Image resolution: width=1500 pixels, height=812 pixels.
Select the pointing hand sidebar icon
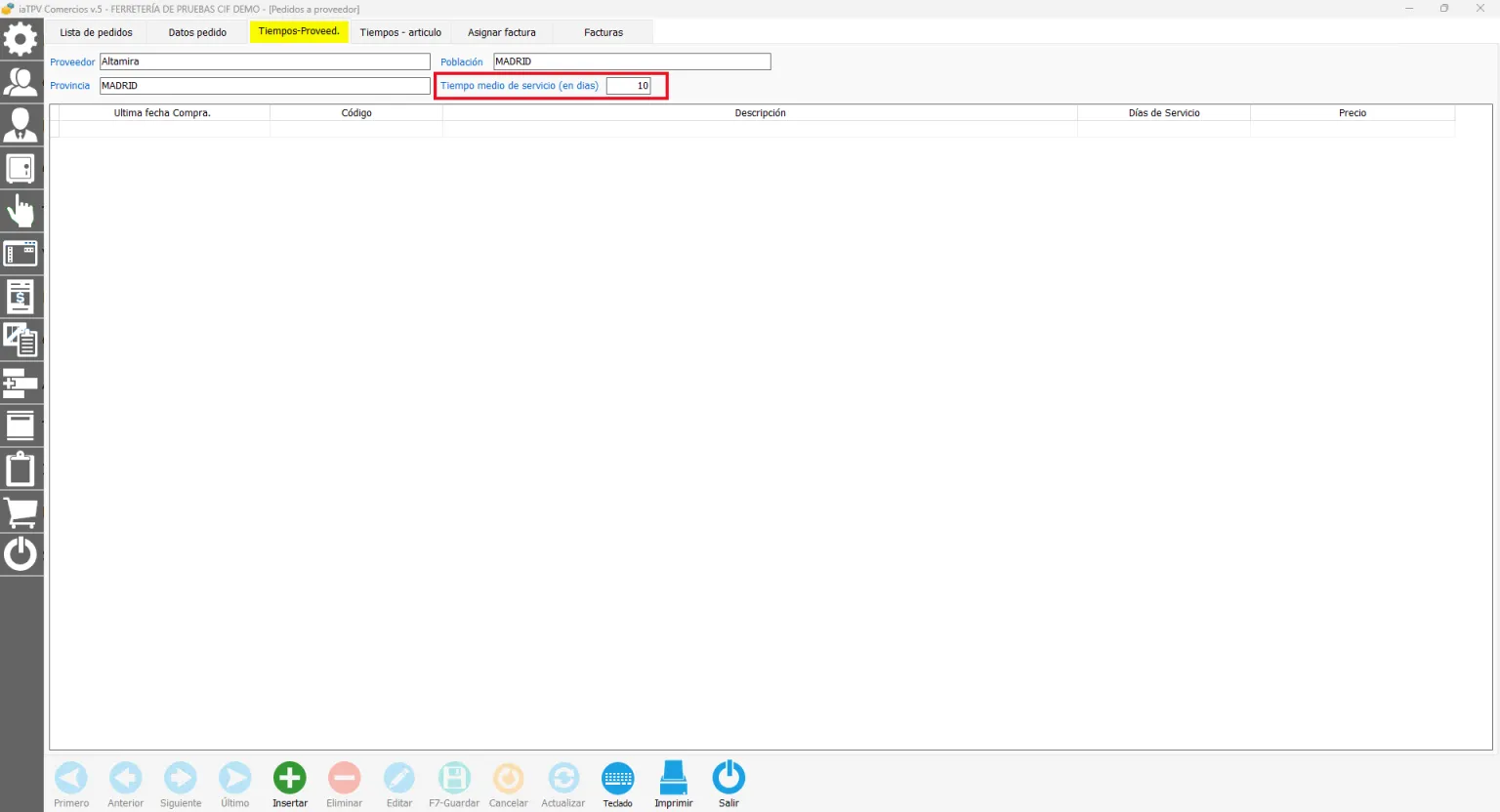pos(21,211)
